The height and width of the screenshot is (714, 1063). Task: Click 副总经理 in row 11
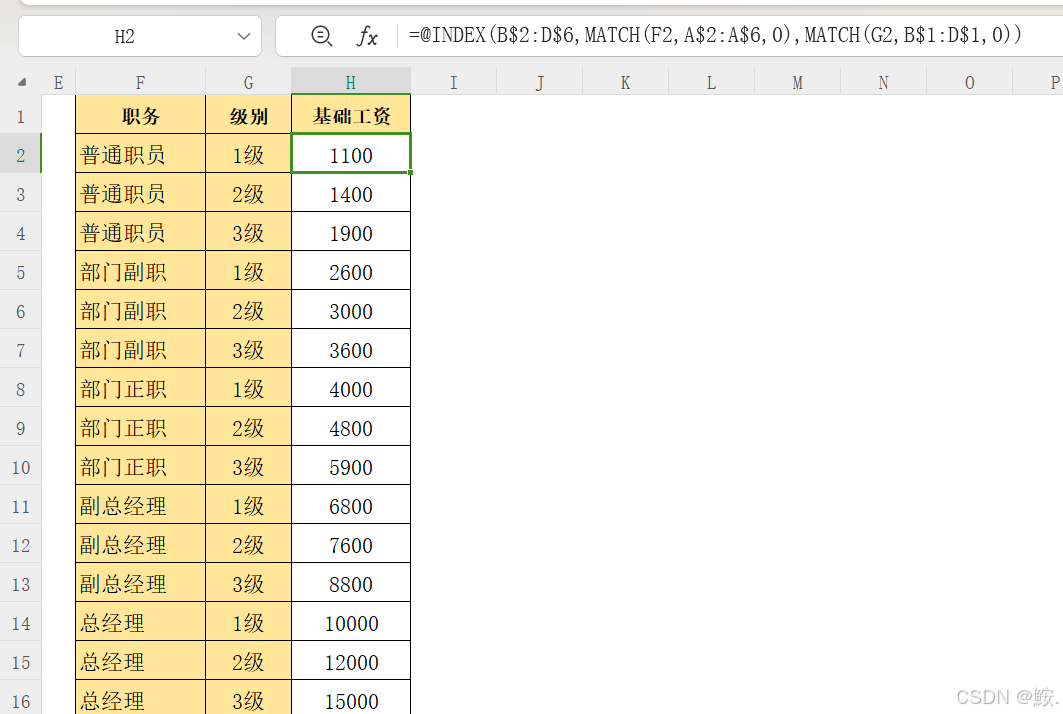(140, 505)
